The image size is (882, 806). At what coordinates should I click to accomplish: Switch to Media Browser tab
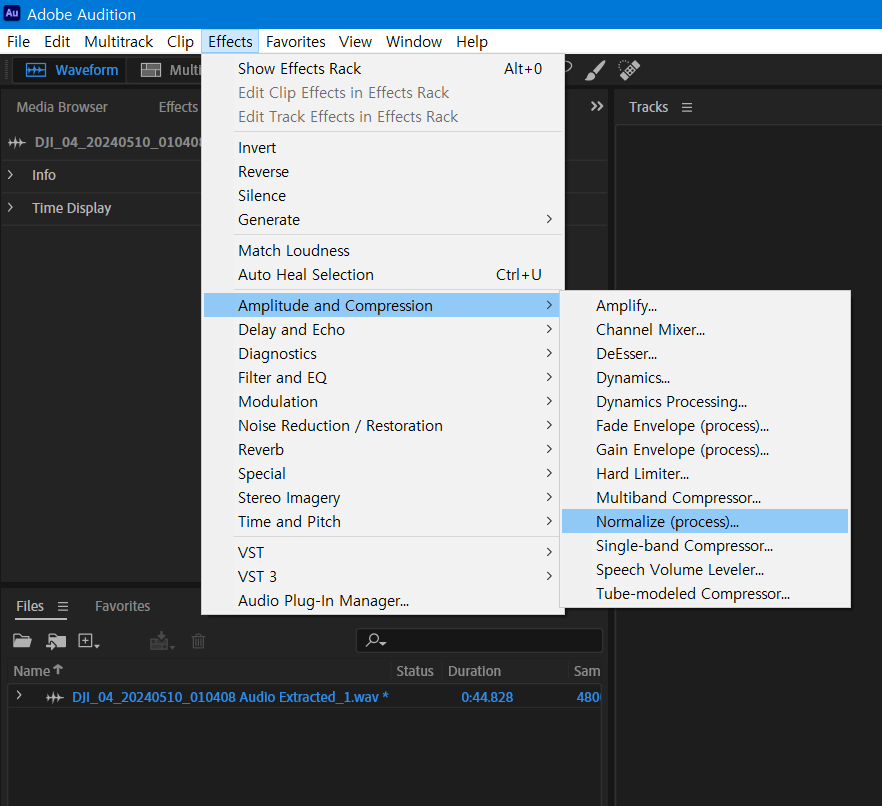pos(62,107)
